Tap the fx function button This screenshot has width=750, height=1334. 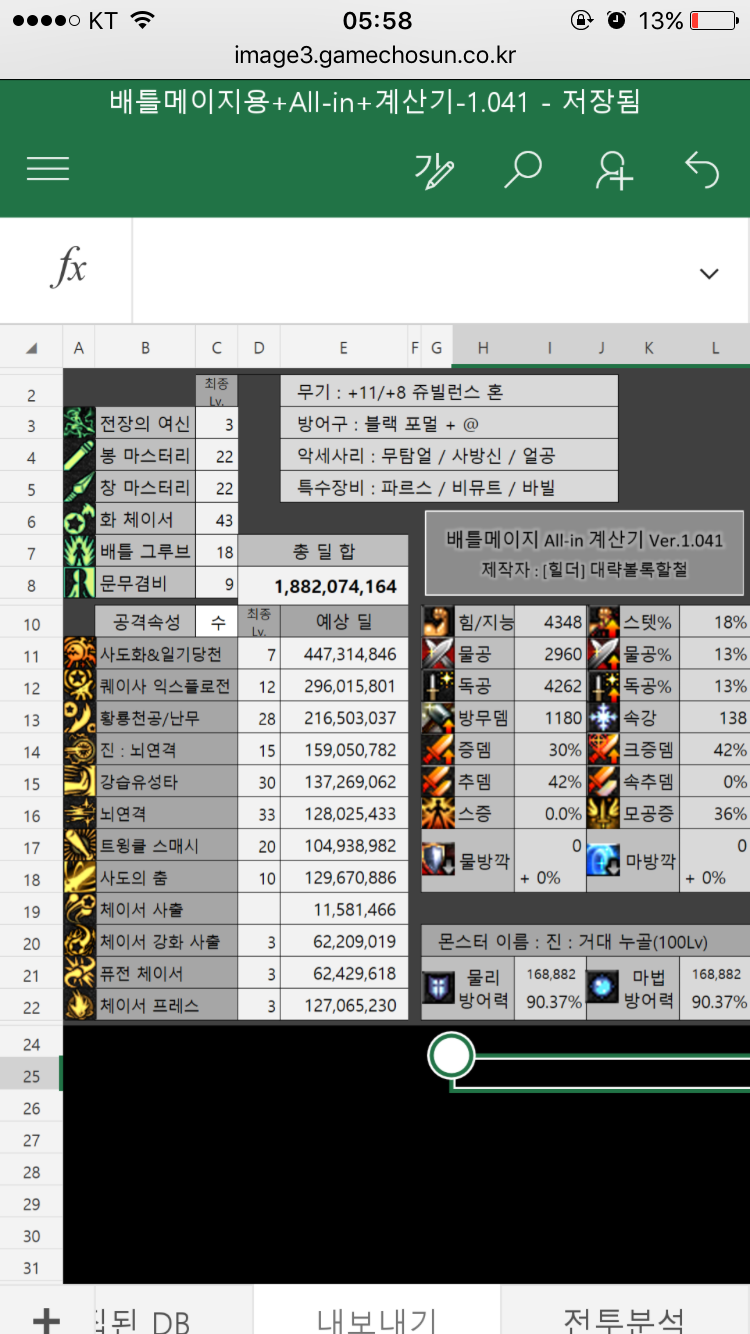pos(67,270)
